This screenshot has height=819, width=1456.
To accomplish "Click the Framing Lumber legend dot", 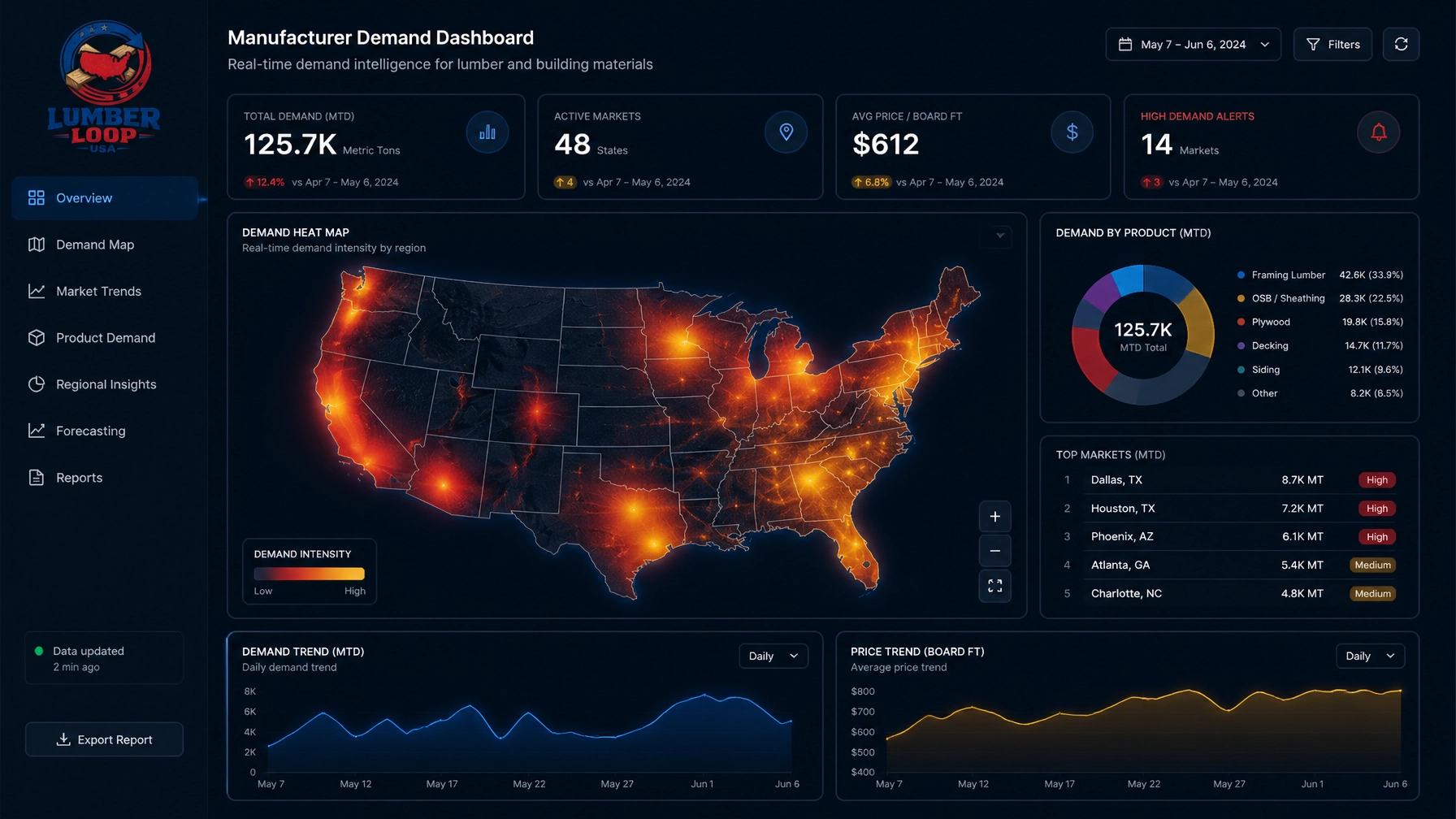I will (x=1241, y=275).
